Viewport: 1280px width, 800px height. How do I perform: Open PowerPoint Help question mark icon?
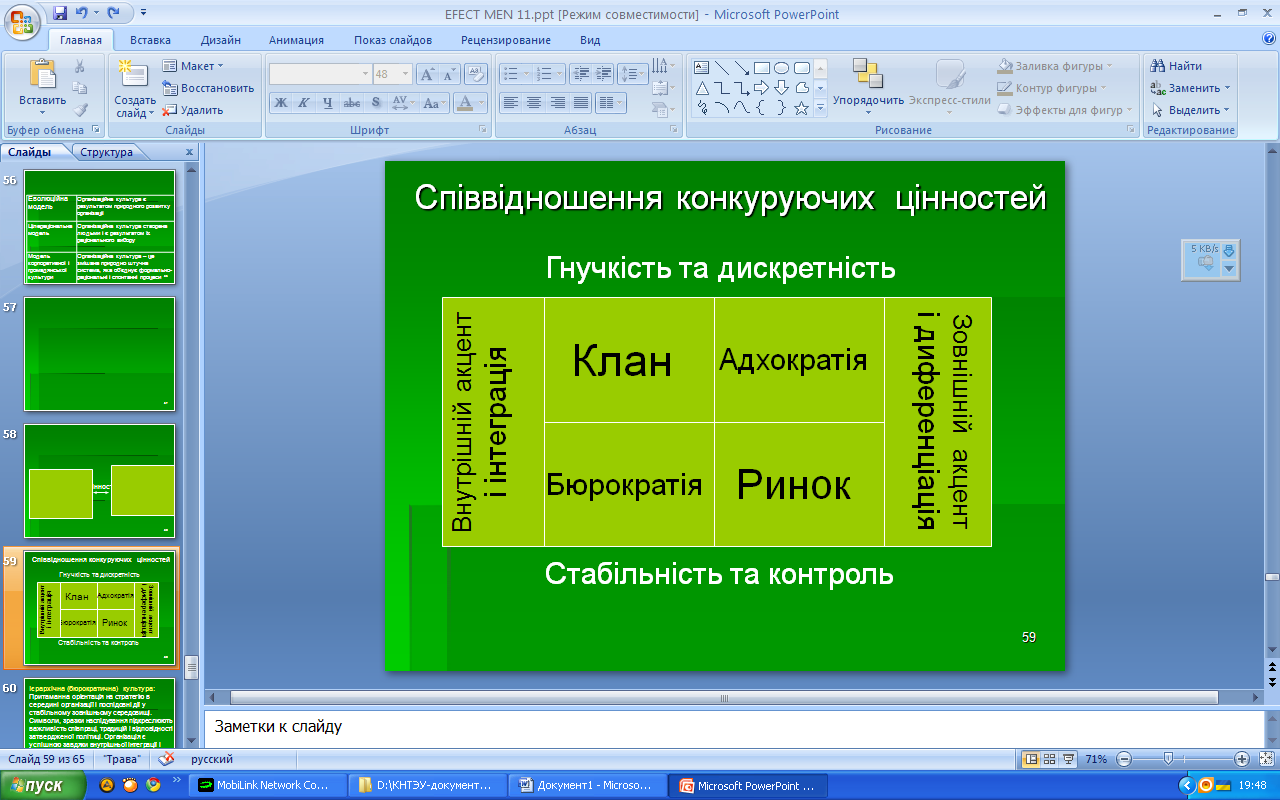[x=1269, y=39]
